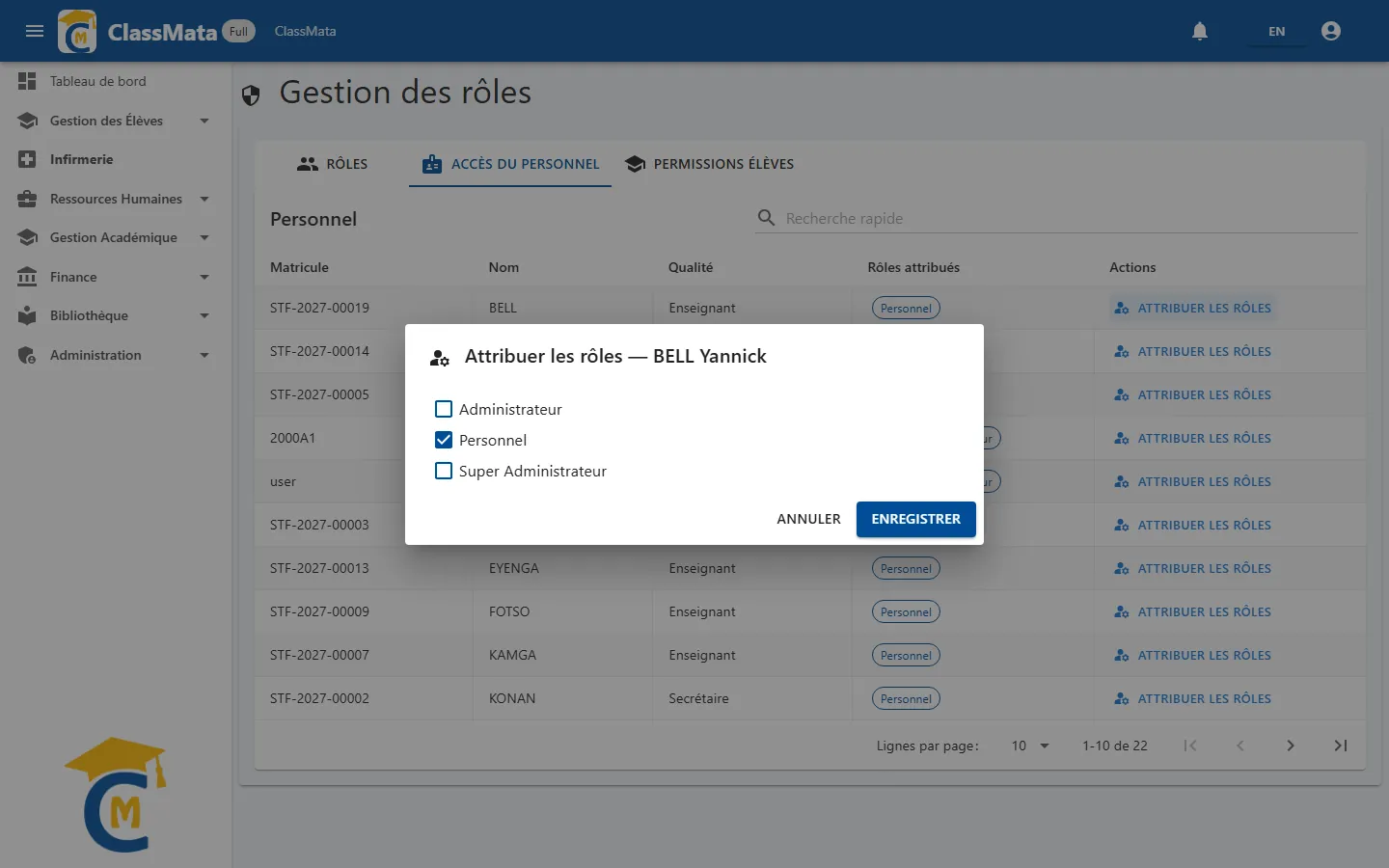Open notifications bell

pyautogui.click(x=1200, y=31)
